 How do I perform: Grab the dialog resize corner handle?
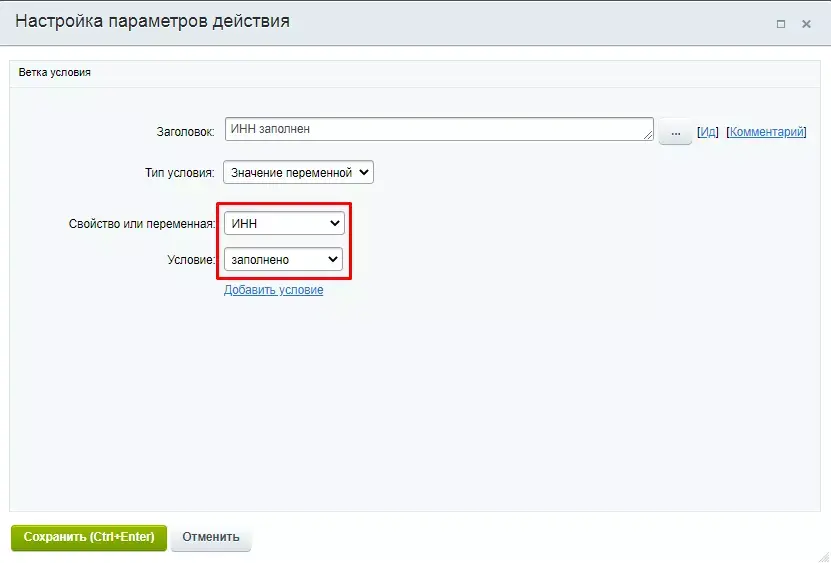click(x=824, y=556)
